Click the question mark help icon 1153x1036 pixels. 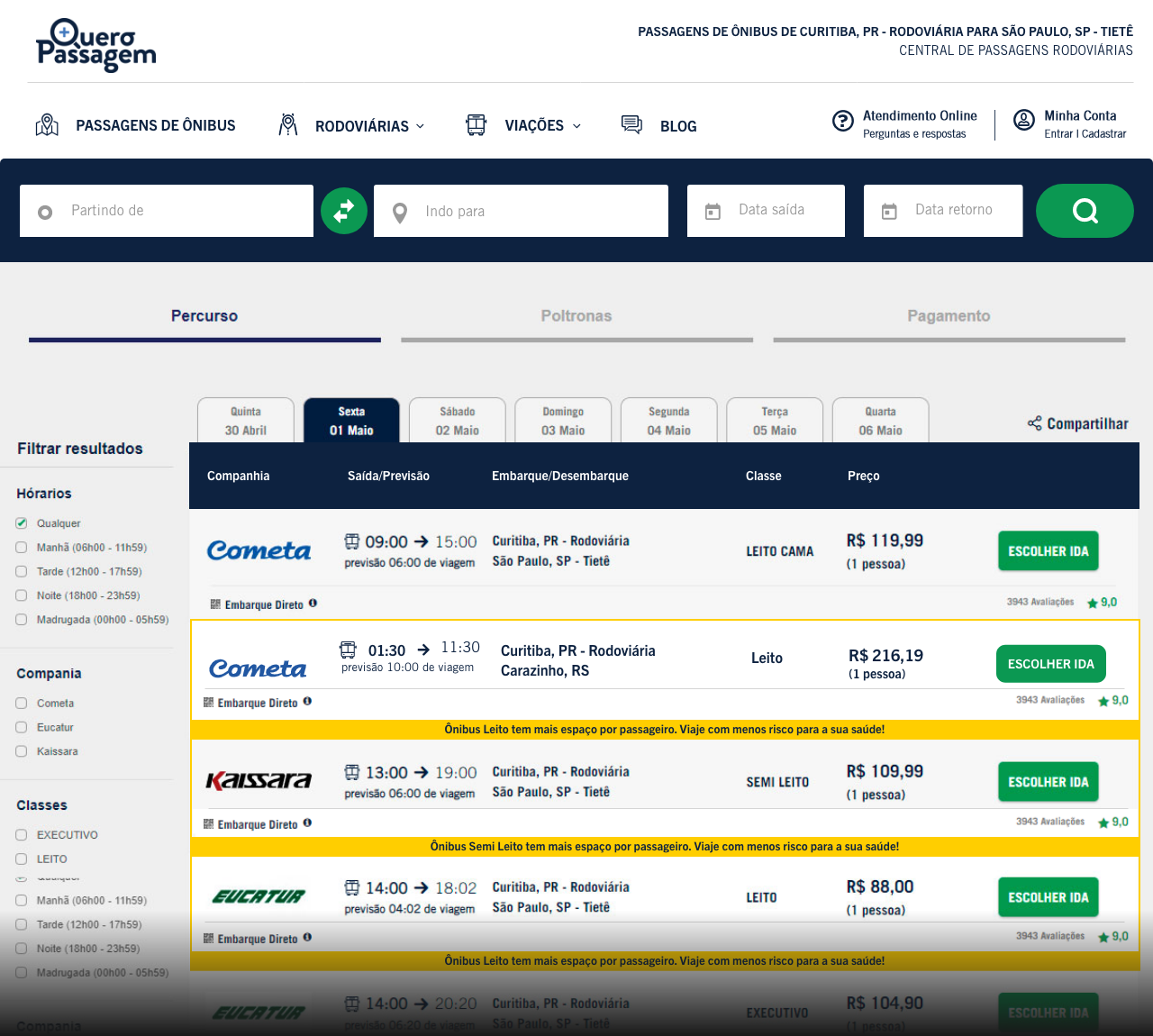843,121
